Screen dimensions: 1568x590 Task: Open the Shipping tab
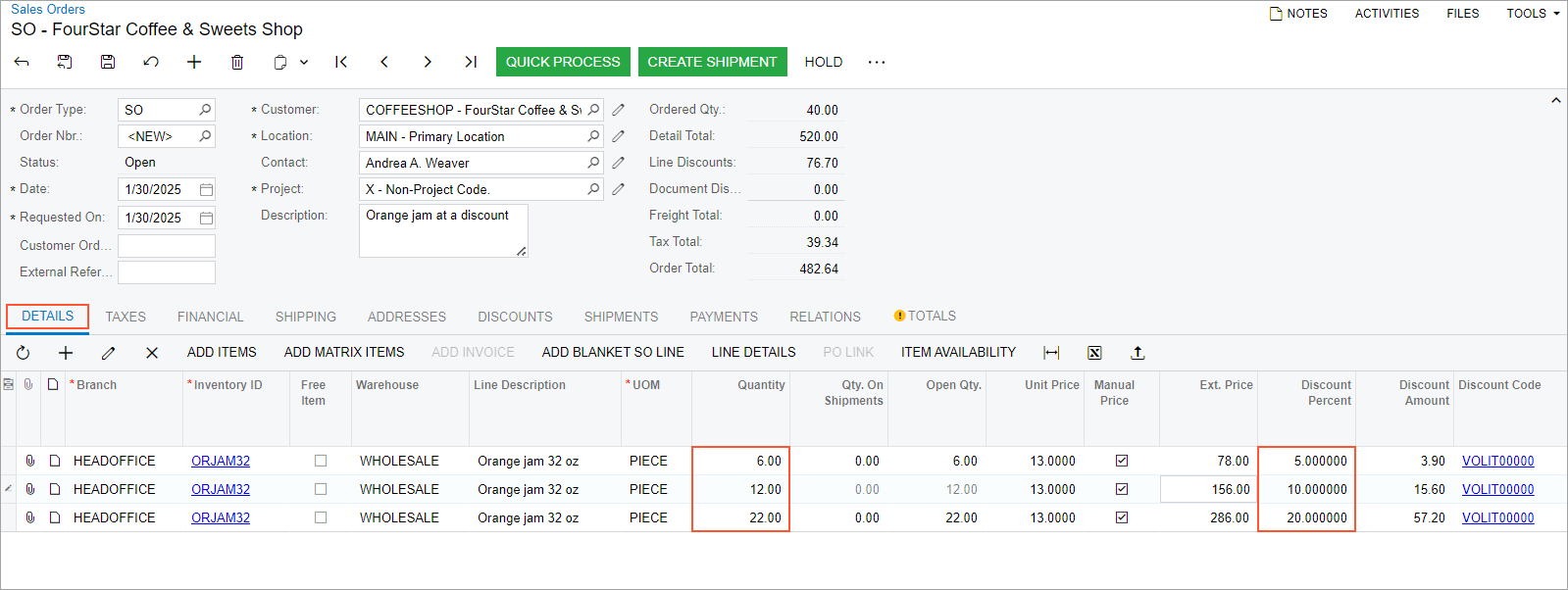306,317
